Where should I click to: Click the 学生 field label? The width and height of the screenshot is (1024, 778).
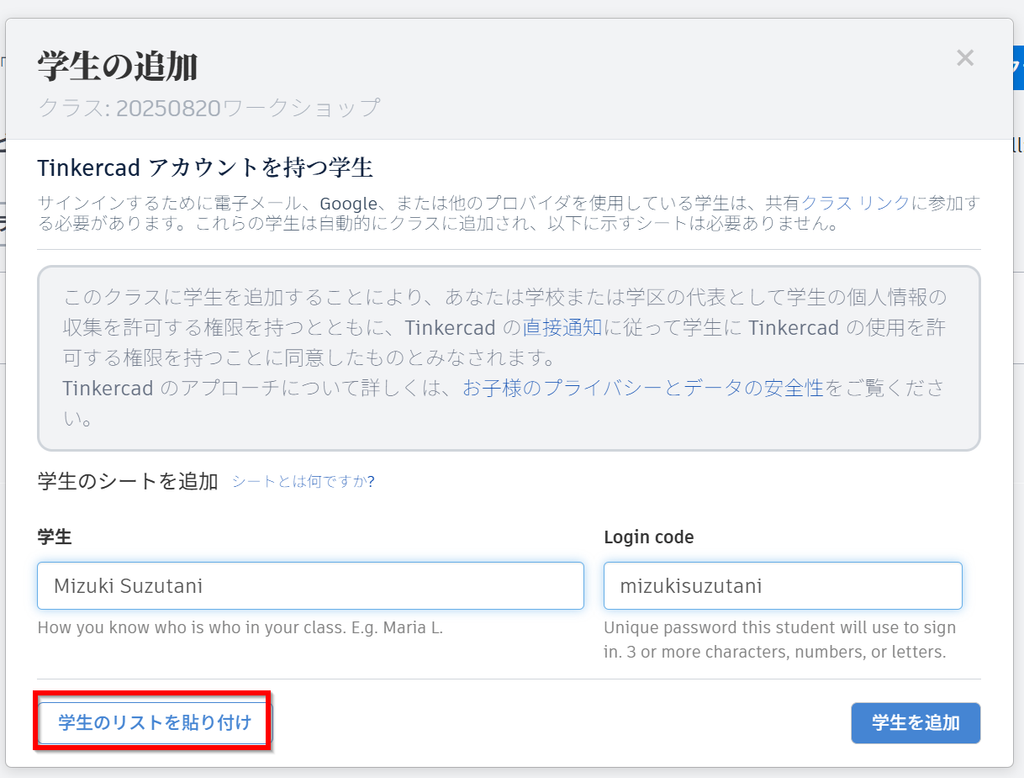coord(54,537)
